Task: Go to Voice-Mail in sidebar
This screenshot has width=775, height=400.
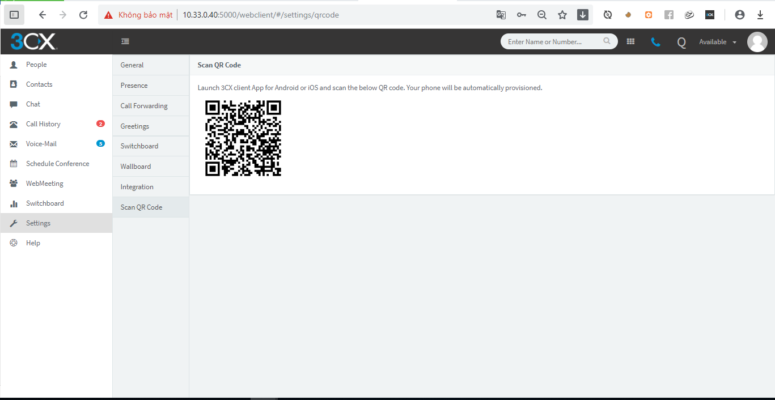Action: coord(41,144)
